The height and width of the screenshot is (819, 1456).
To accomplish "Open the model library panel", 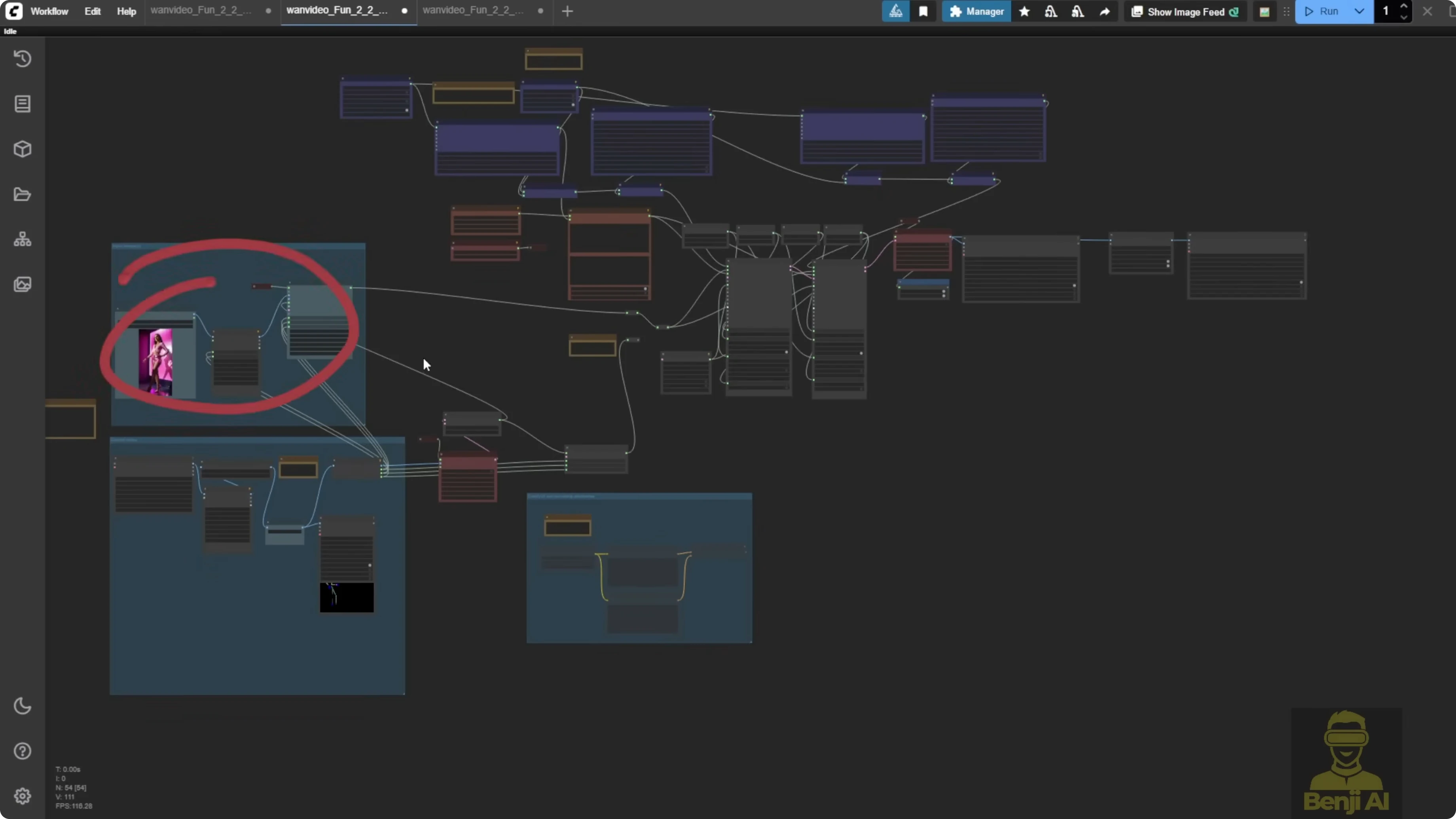I will [23, 149].
